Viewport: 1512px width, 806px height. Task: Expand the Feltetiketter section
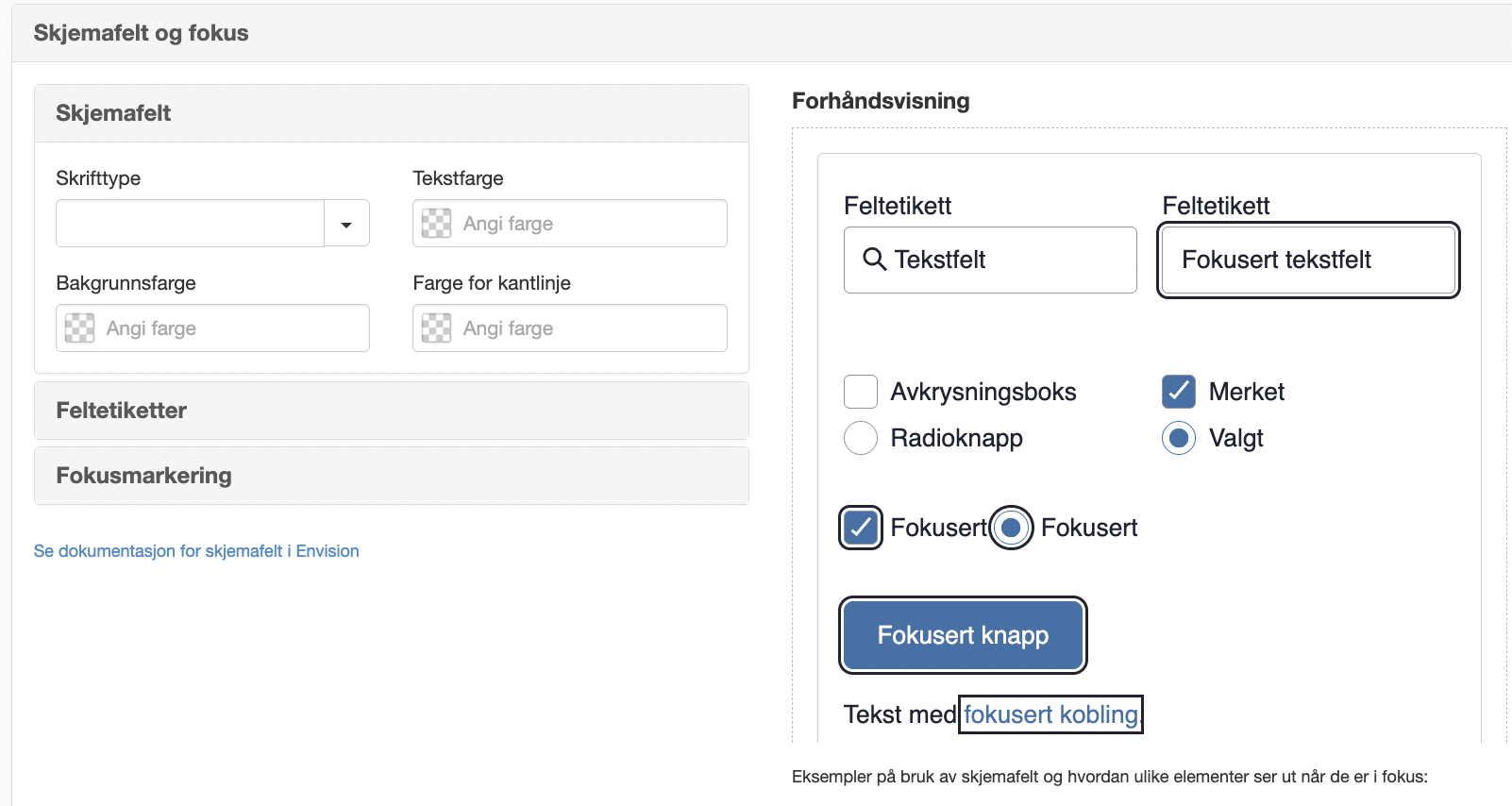[x=392, y=411]
